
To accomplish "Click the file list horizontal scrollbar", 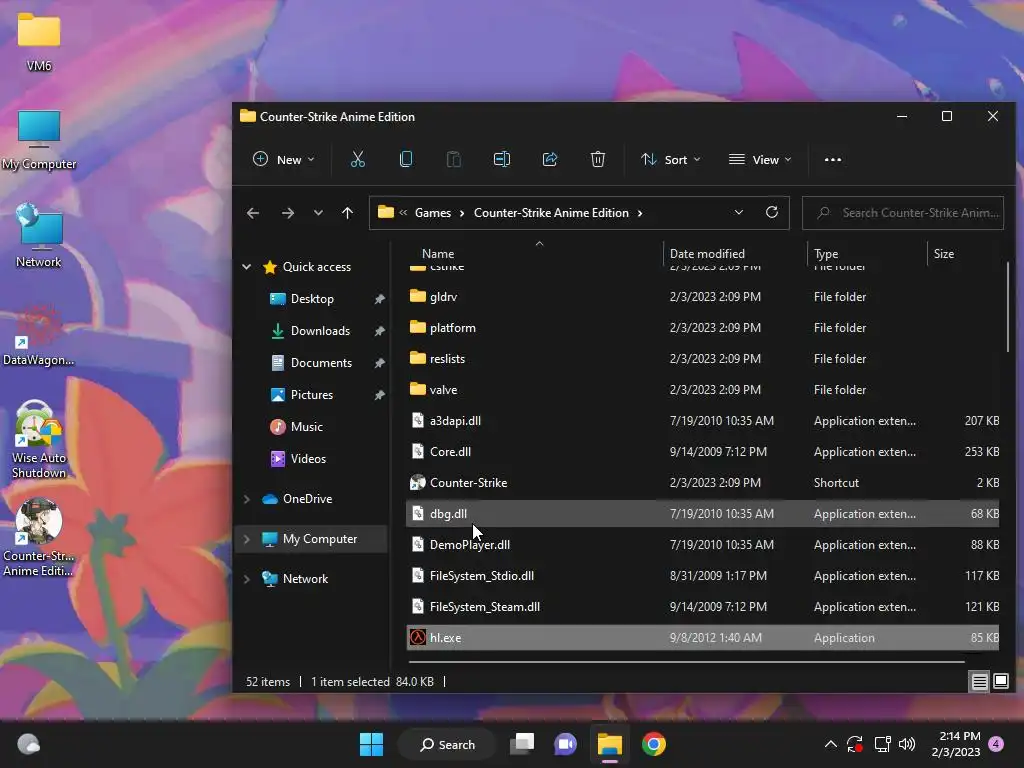I will [x=686, y=662].
